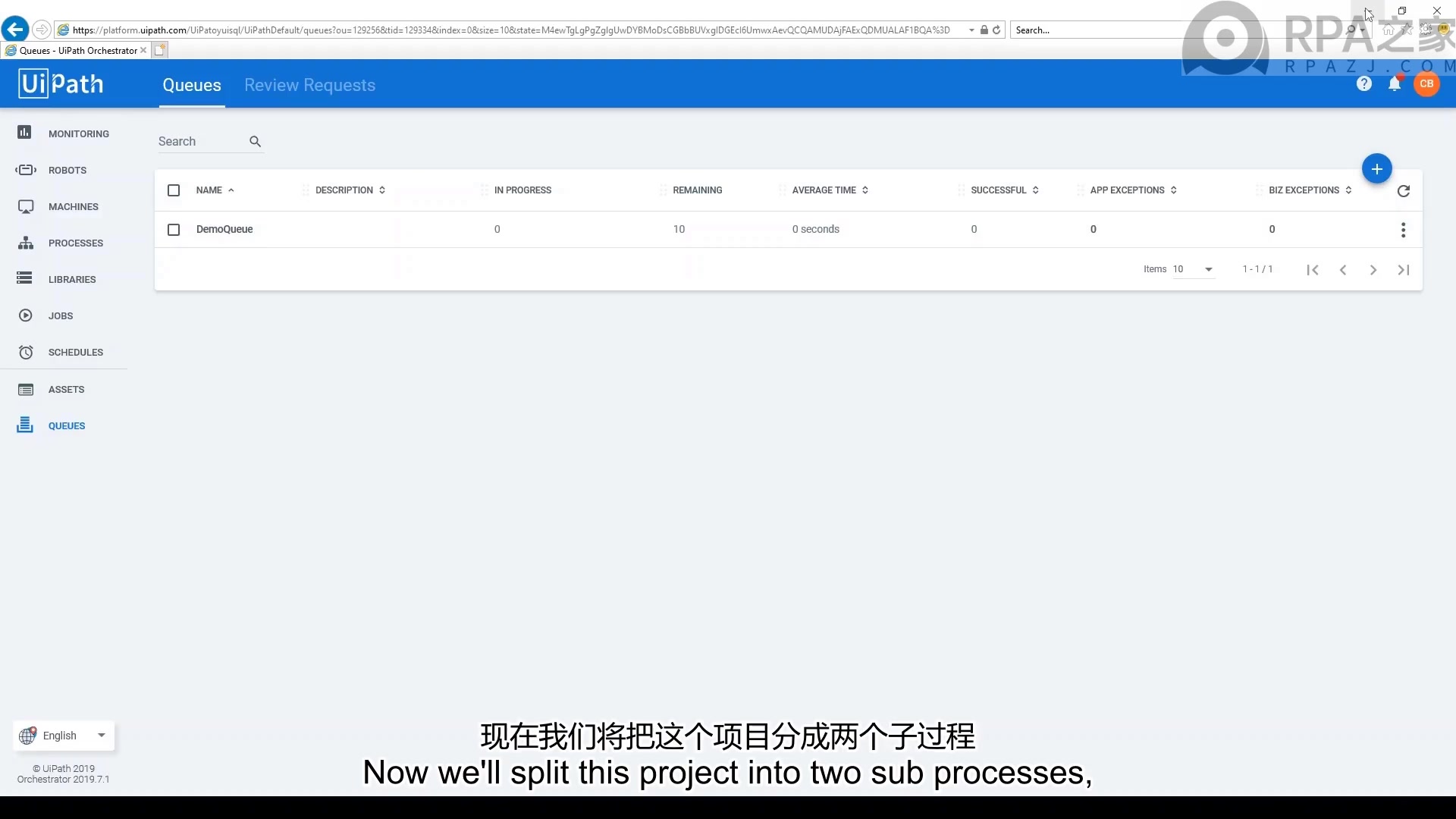
Task: Select Processes in the sidebar
Action: coord(76,243)
